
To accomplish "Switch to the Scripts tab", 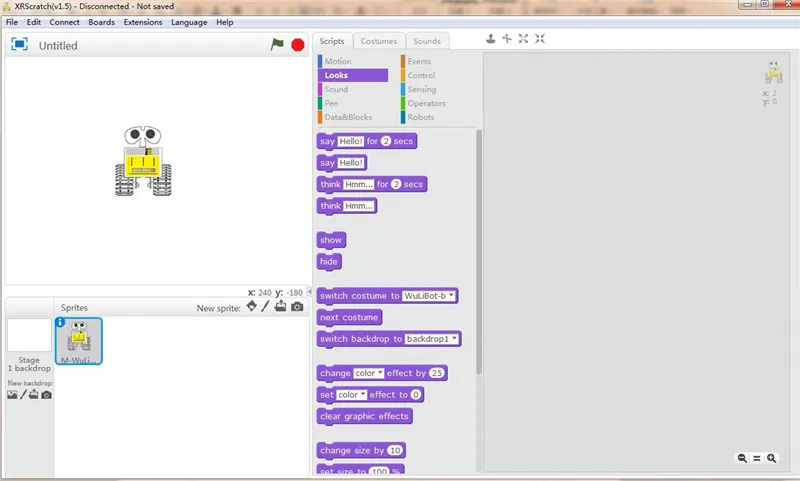I will [x=332, y=41].
